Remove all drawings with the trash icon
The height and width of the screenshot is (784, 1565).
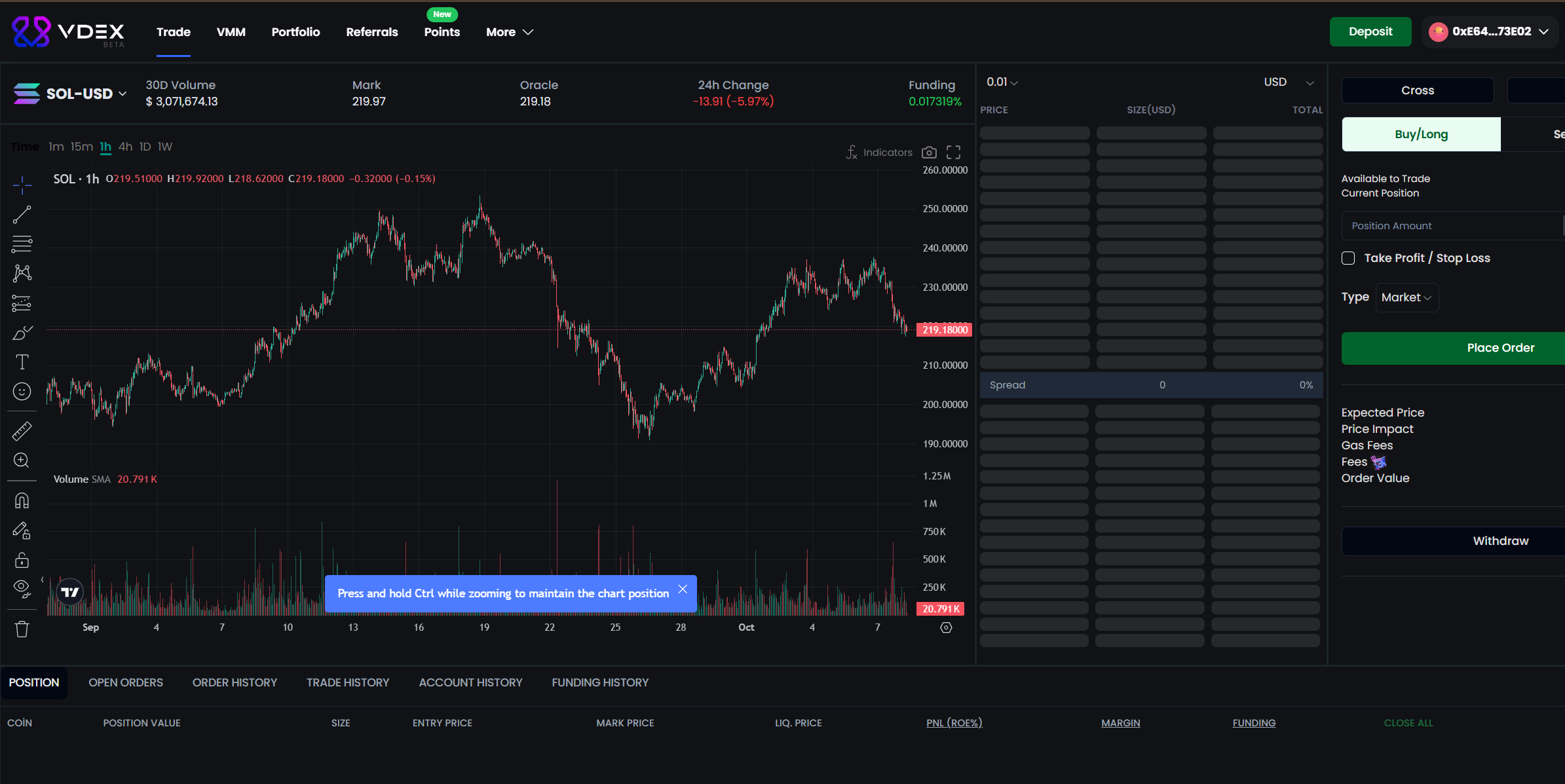pos(22,629)
